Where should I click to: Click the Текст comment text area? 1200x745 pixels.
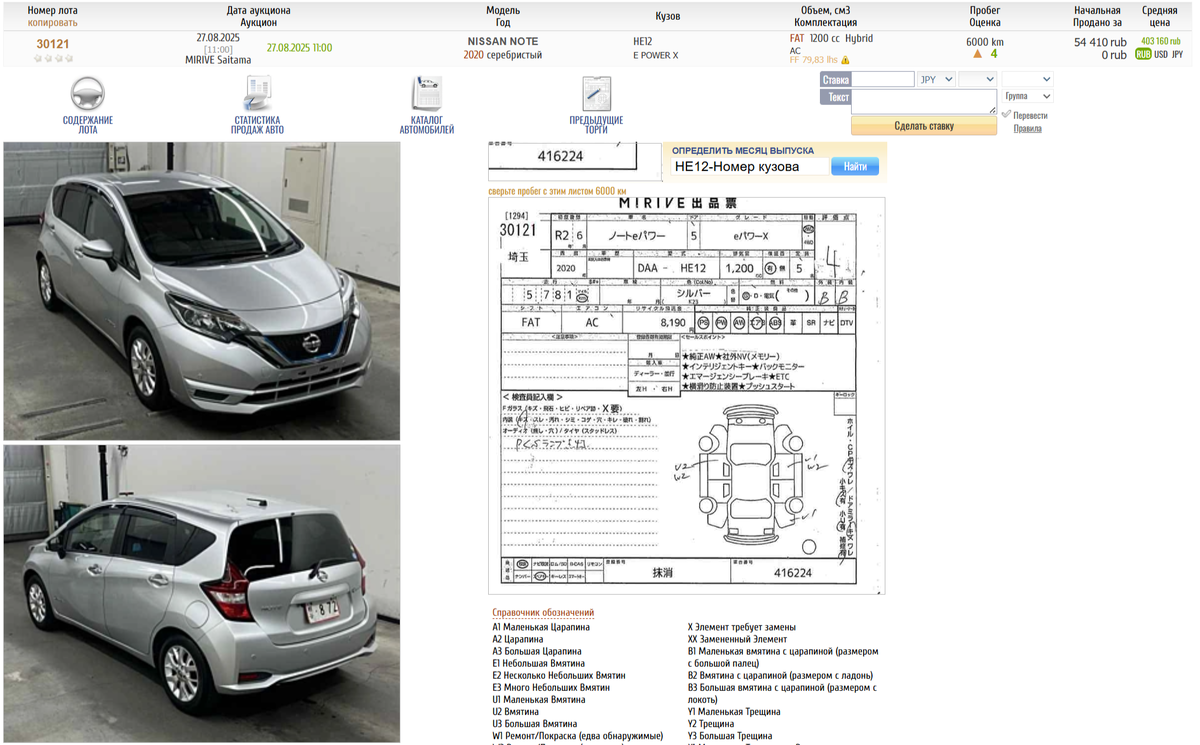924,102
